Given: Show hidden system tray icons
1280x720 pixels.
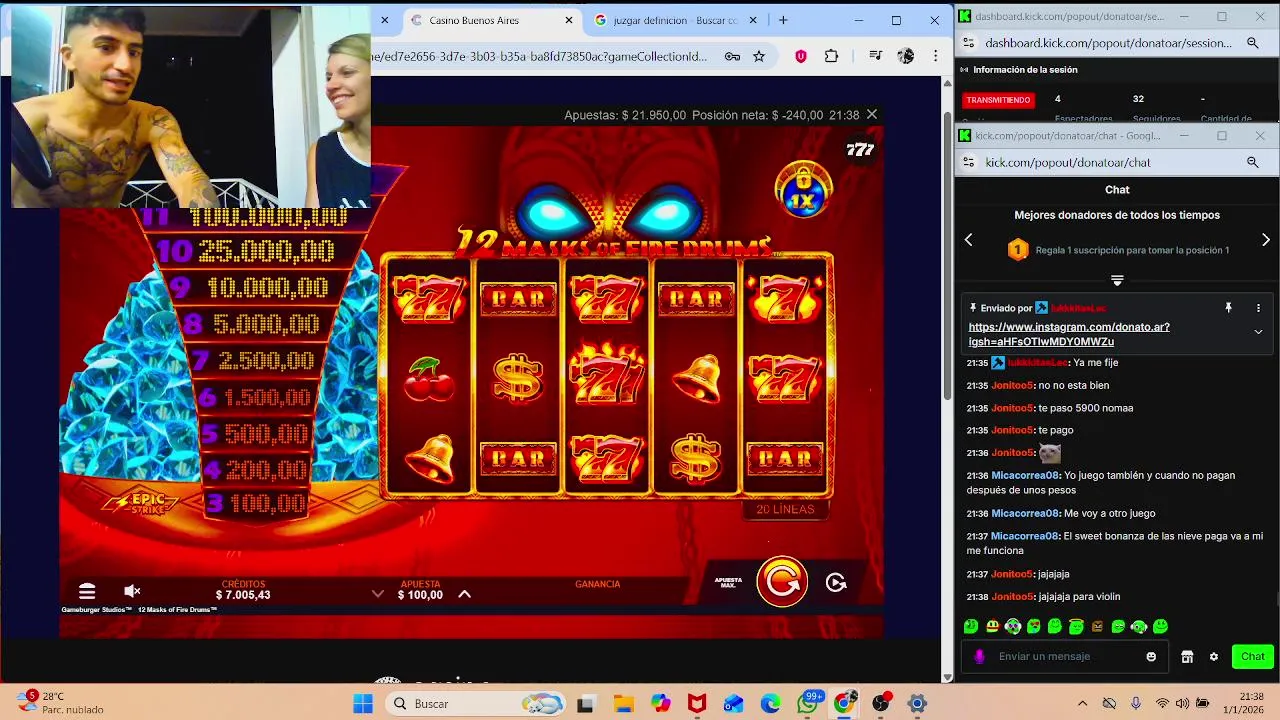Looking at the screenshot, I should pos(1082,703).
